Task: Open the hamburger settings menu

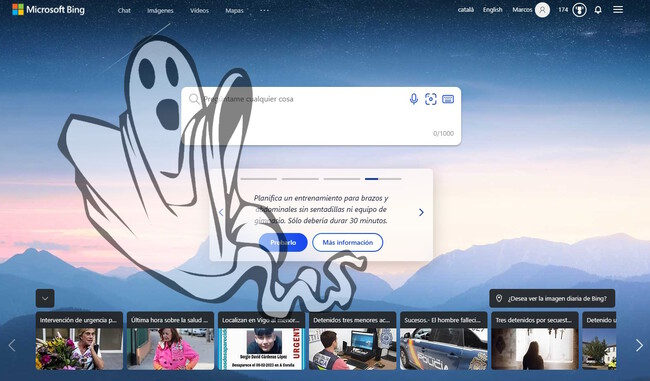Action: click(x=618, y=10)
